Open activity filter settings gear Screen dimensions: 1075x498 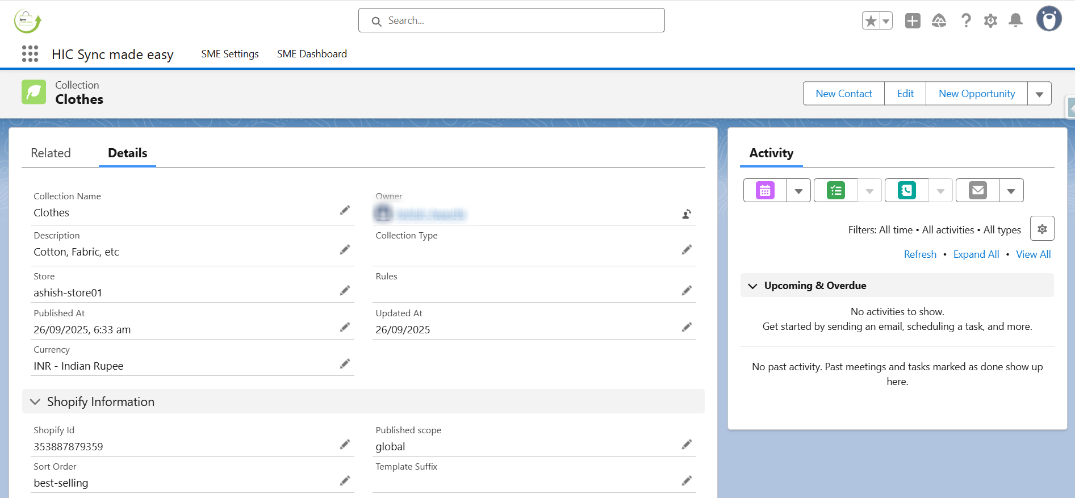coord(1042,229)
